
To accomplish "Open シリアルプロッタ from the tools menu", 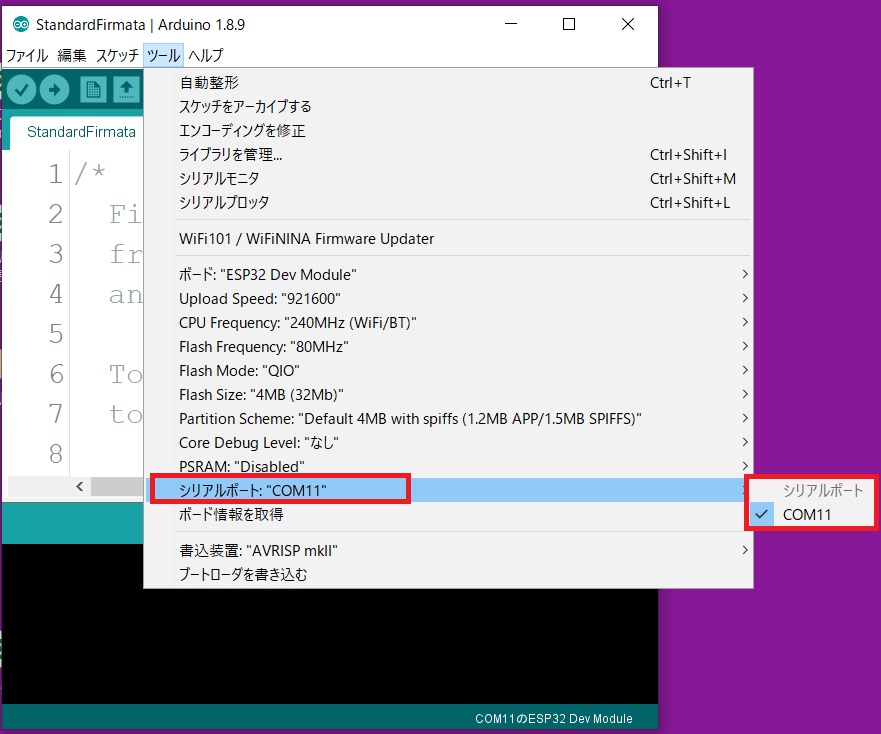I will [x=448, y=202].
